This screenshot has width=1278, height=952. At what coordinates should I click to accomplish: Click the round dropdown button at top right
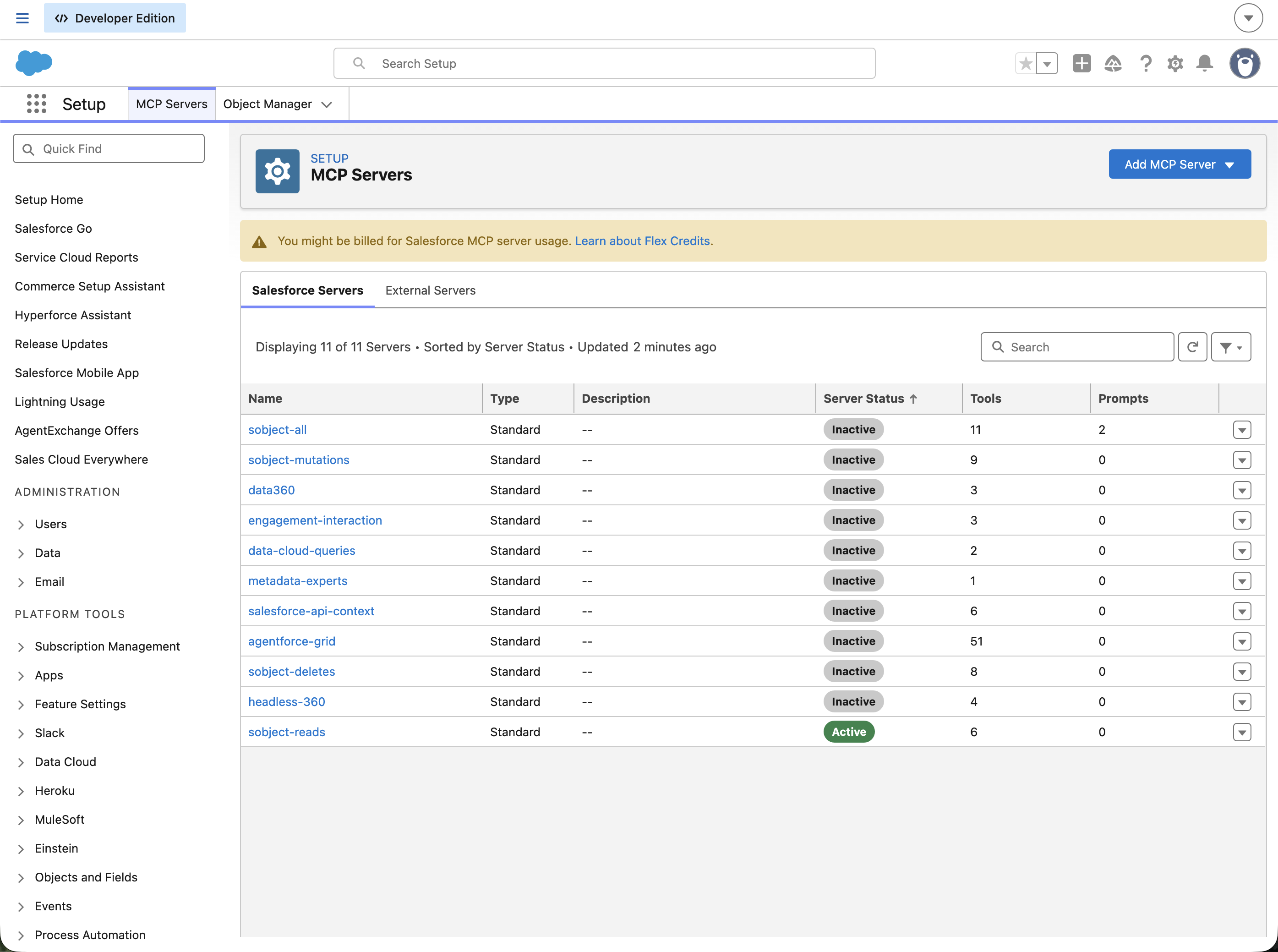[x=1248, y=18]
